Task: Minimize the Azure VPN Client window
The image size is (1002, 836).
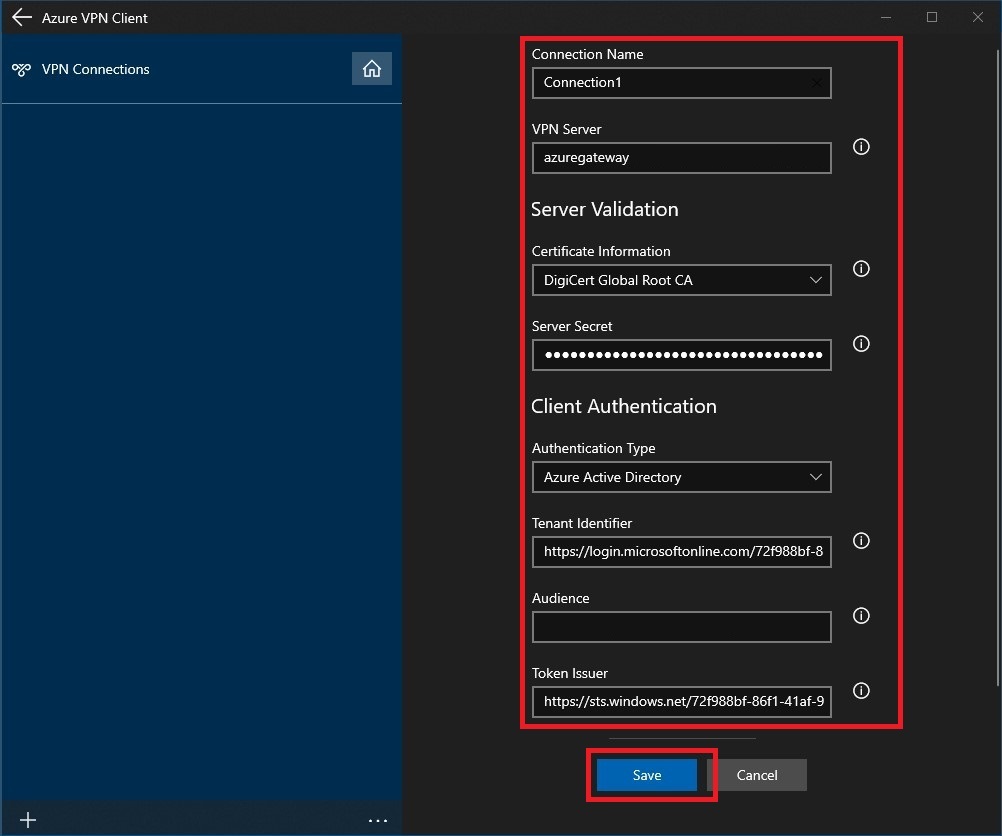Action: coord(886,17)
